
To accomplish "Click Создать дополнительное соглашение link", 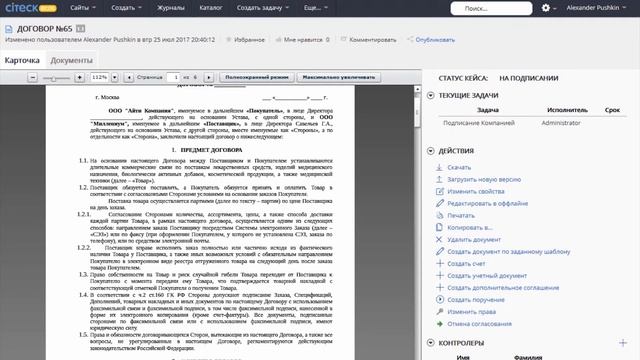I will [503, 288].
